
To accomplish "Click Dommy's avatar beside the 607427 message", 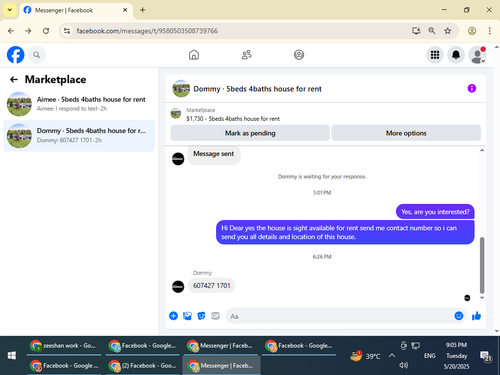I will [x=178, y=286].
